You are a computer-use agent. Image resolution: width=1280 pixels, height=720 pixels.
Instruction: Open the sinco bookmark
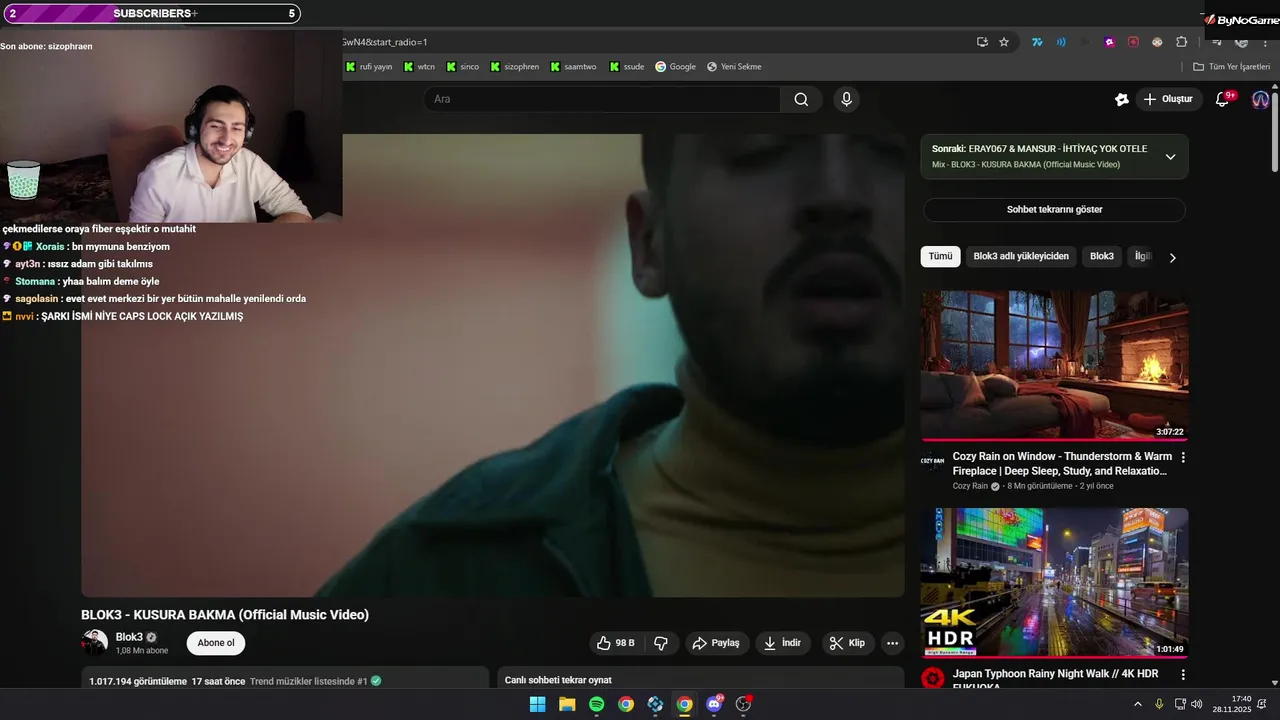click(463, 67)
